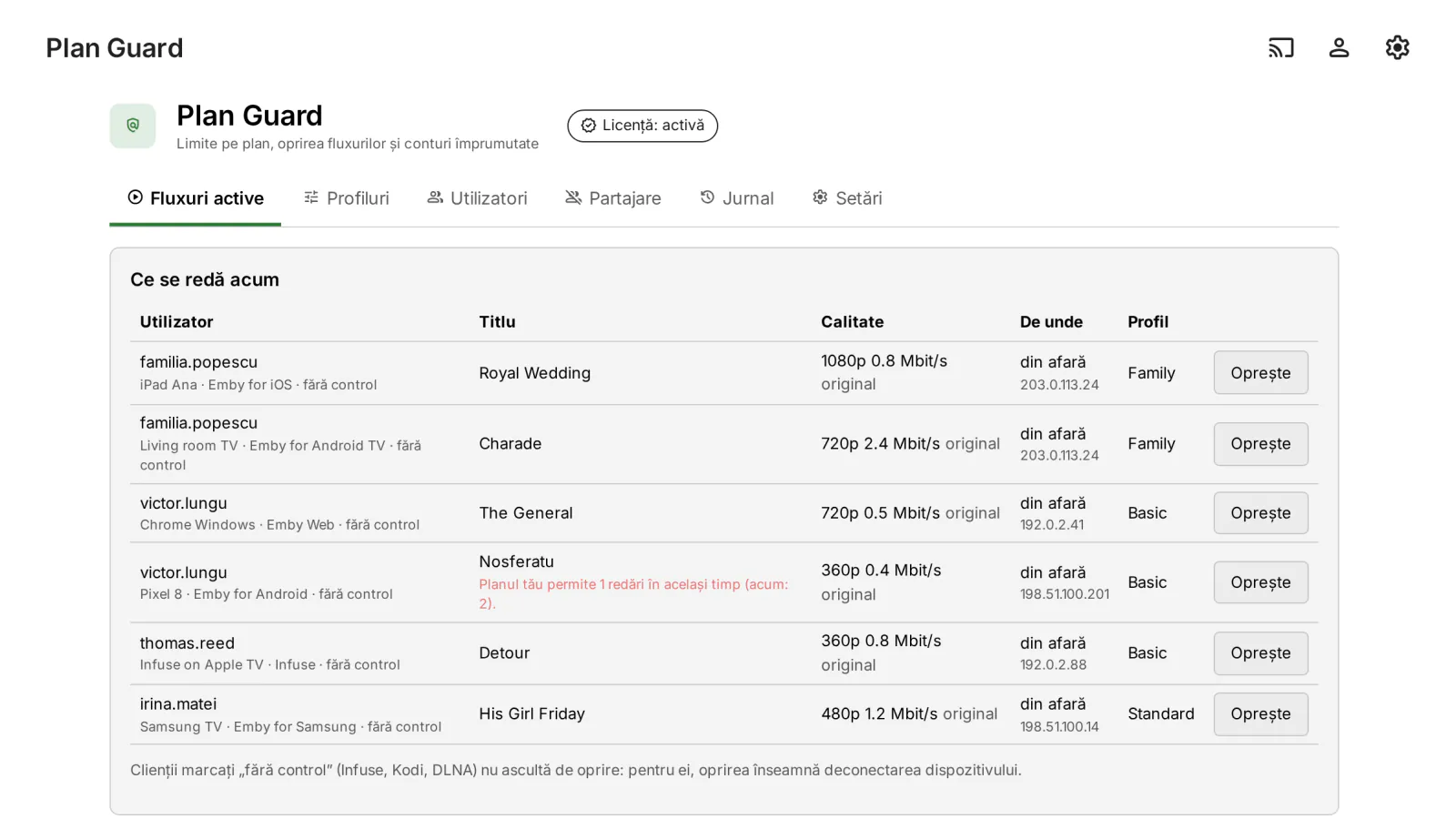Click the red plan limit warning text
This screenshot has width=1456, height=819.
pos(633,593)
